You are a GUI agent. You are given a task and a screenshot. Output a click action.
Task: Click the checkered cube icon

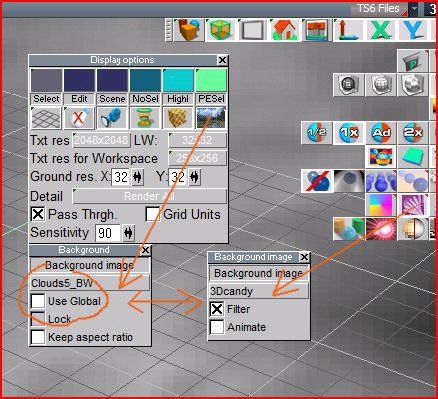point(178,118)
